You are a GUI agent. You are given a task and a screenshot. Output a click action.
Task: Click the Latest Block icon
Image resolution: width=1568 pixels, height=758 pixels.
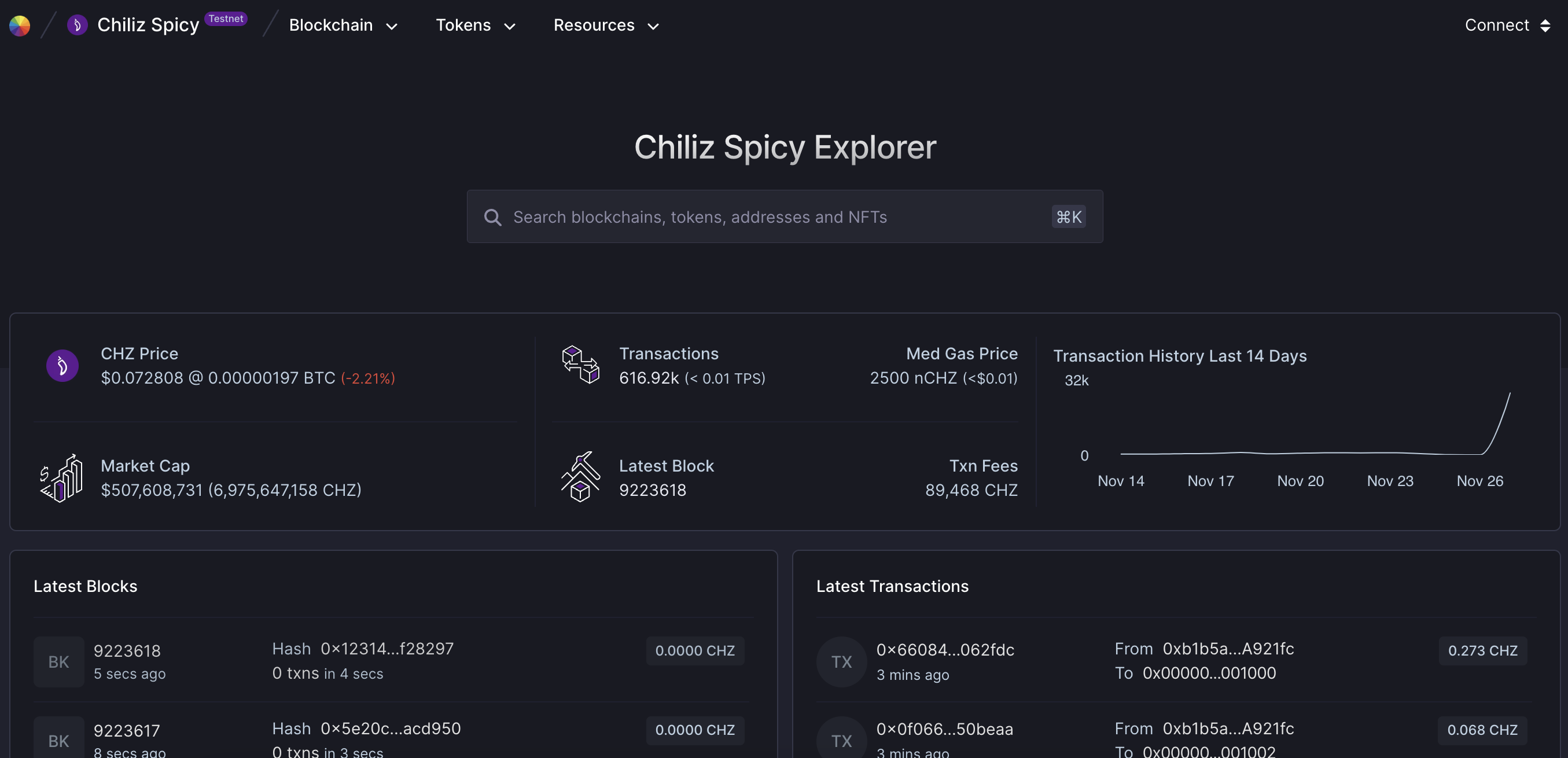tap(580, 477)
